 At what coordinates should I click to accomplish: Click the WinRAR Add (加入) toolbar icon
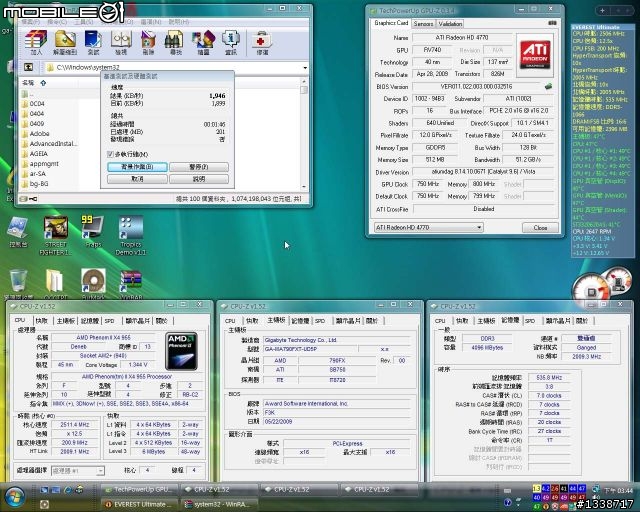pos(36,40)
